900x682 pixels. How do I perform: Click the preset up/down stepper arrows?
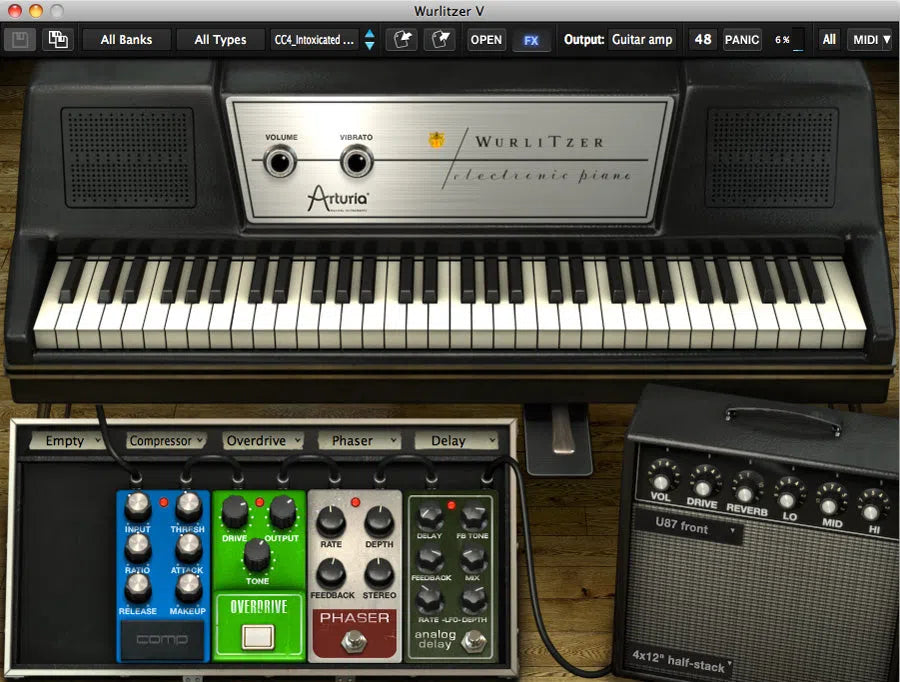point(370,40)
